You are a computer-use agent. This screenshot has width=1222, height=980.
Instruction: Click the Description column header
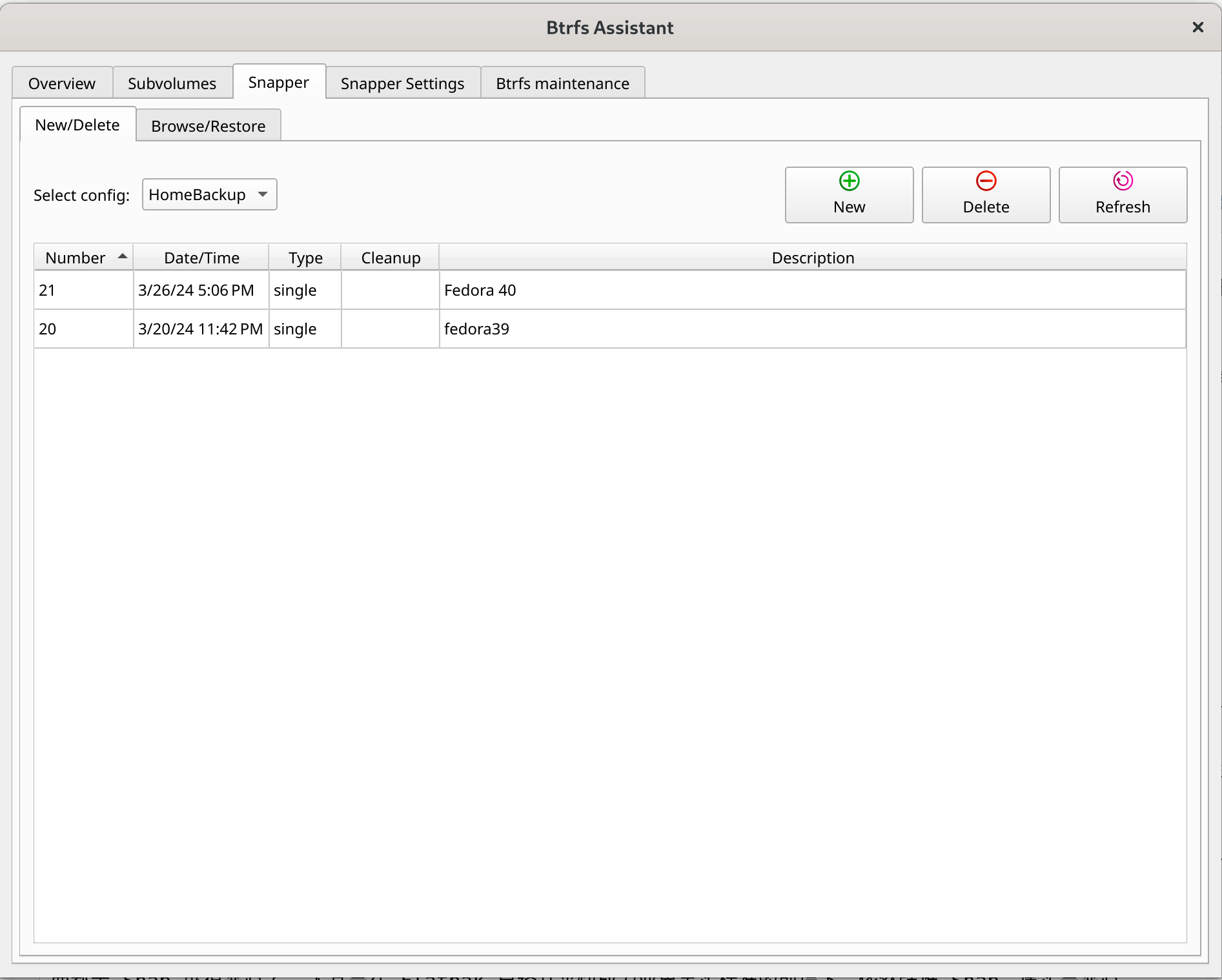coord(813,257)
